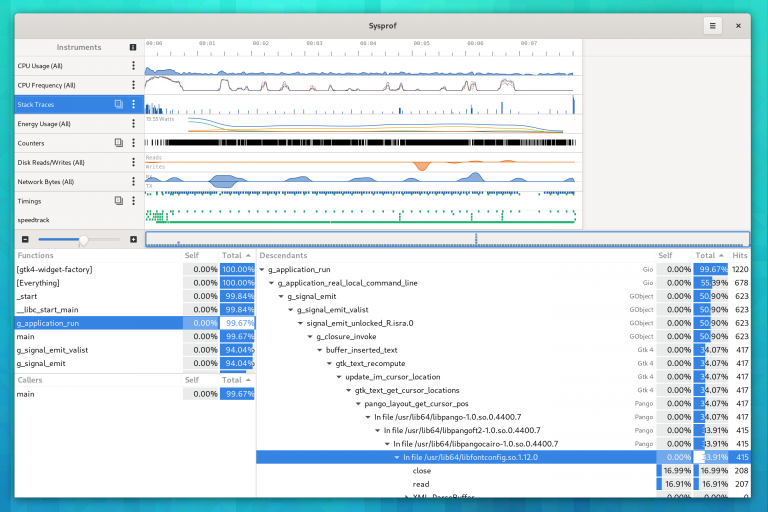Open three-dot menu for Network Bytes (All)
This screenshot has width=768, height=512.
133,182
